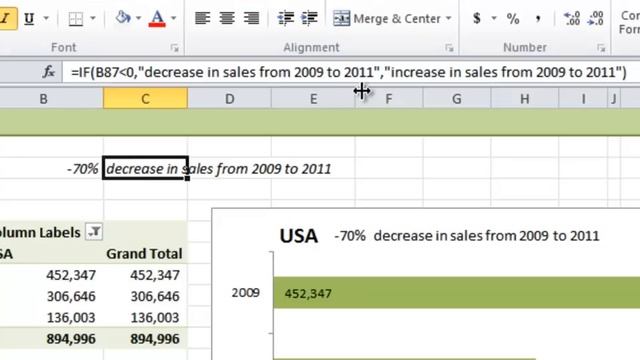Select Grand Total cell 136,003

145,318
